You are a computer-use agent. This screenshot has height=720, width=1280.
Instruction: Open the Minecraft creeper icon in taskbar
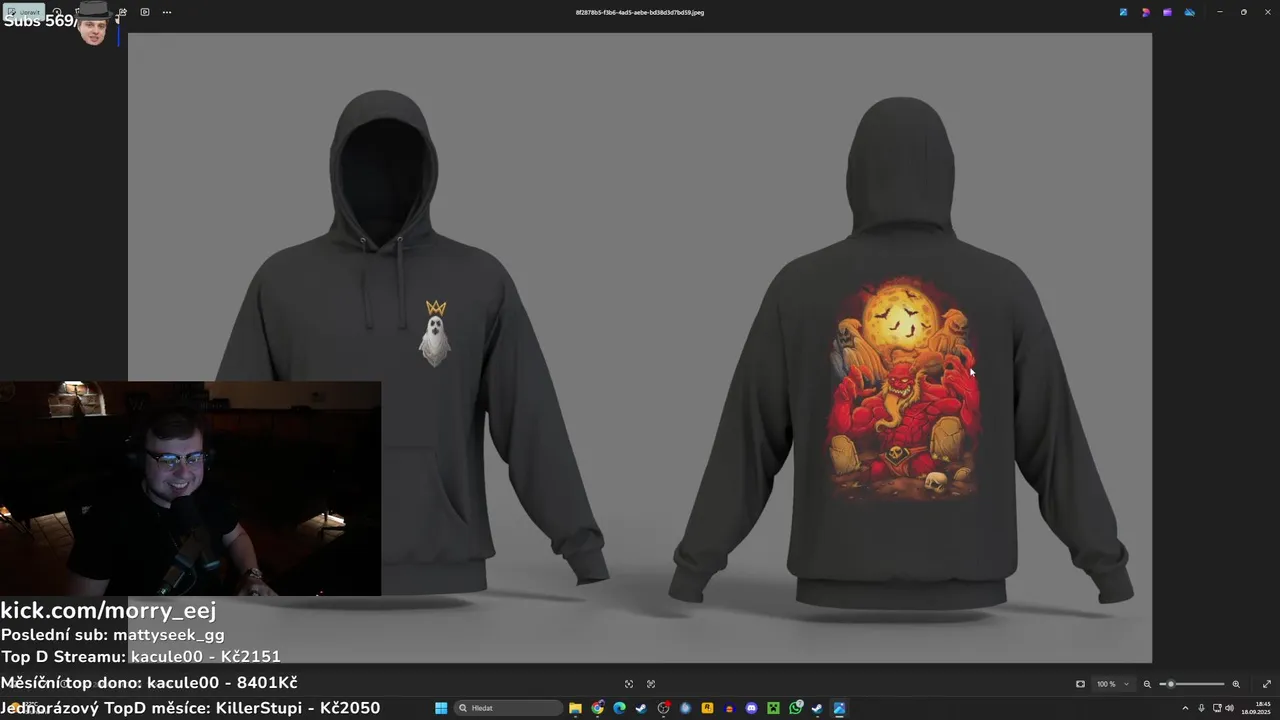773,708
